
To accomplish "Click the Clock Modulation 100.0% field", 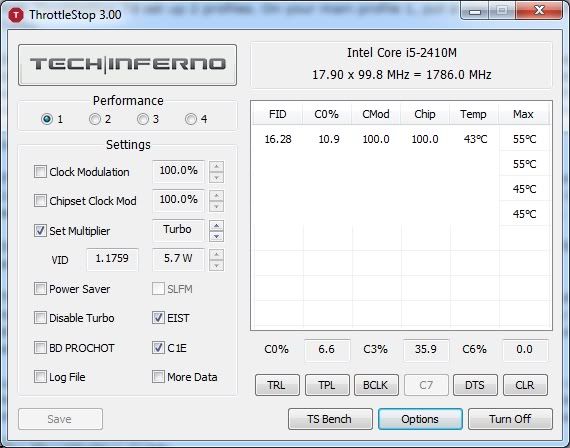I will pos(178,171).
